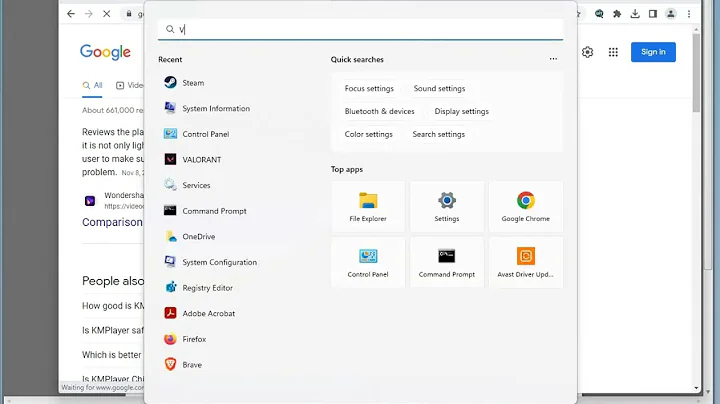Click the Windows search input field
Screen dimensions: 720x404
pos(360,29)
